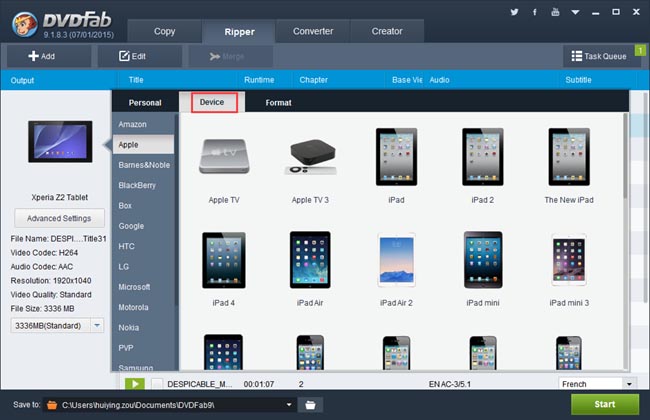The width and height of the screenshot is (650, 420).
Task: Click the Merge toolbar button
Action: pos(231,56)
